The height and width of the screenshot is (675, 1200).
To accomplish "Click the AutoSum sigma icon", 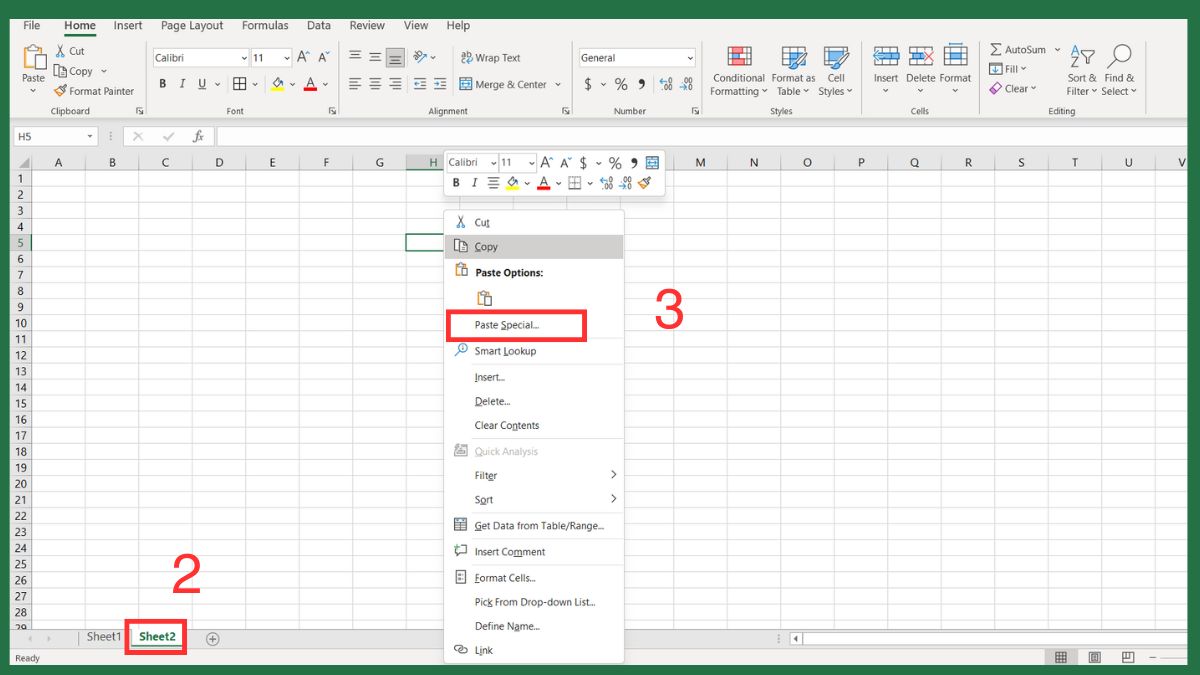I will 996,50.
